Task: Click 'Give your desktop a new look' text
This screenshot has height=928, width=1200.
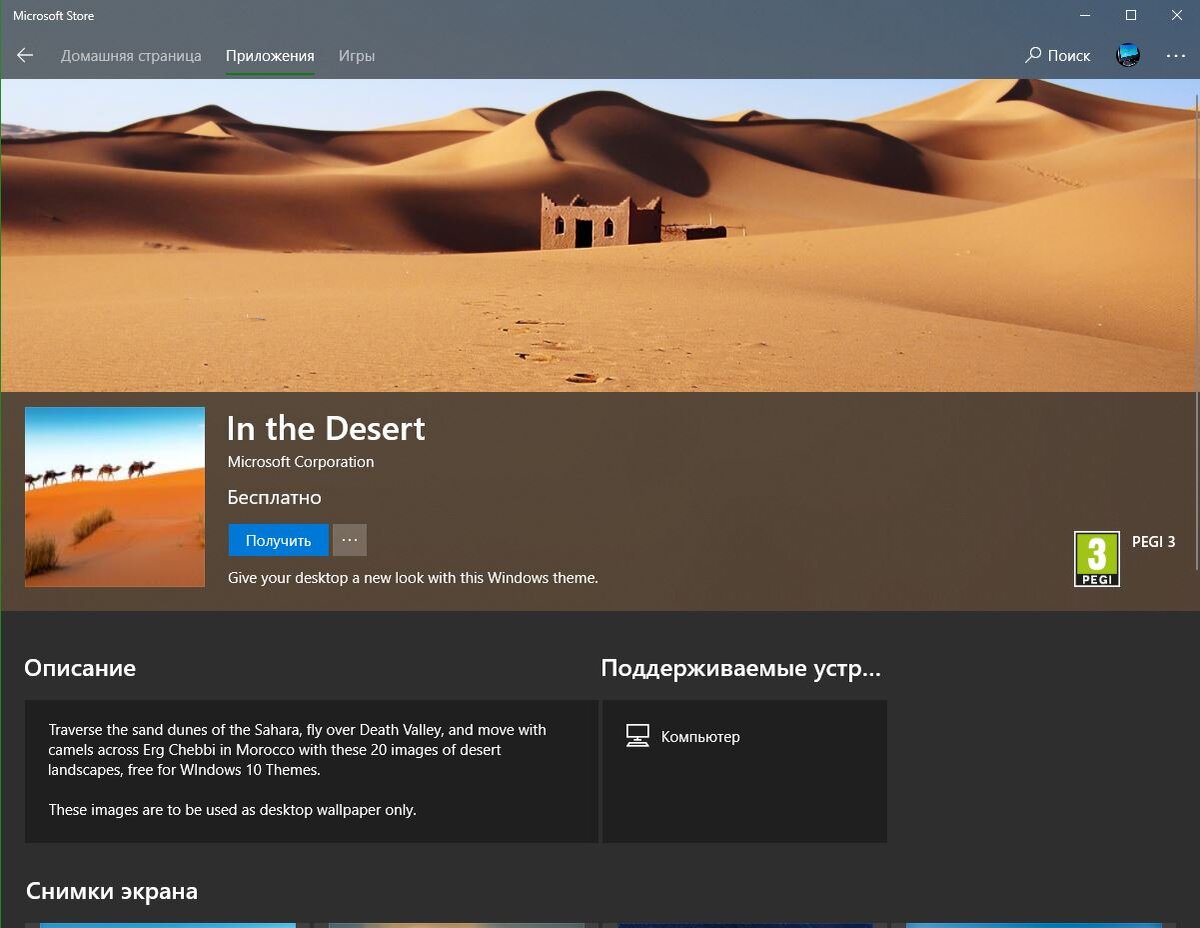Action: tap(413, 578)
